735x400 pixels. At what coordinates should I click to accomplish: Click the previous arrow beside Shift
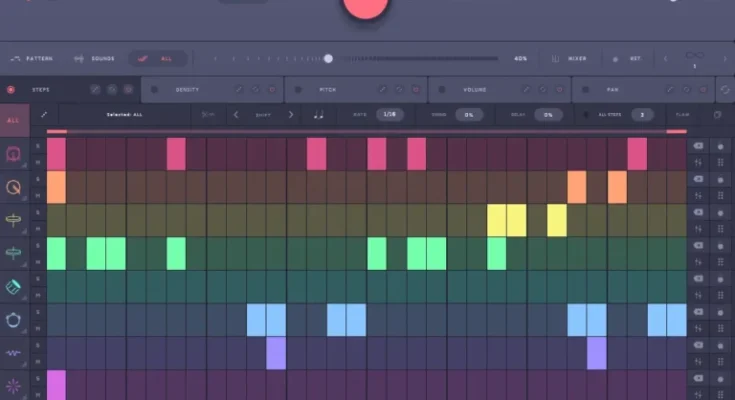tap(236, 115)
